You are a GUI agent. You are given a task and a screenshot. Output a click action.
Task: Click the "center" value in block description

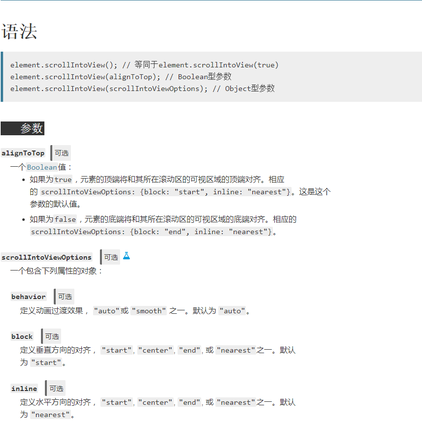point(156,350)
